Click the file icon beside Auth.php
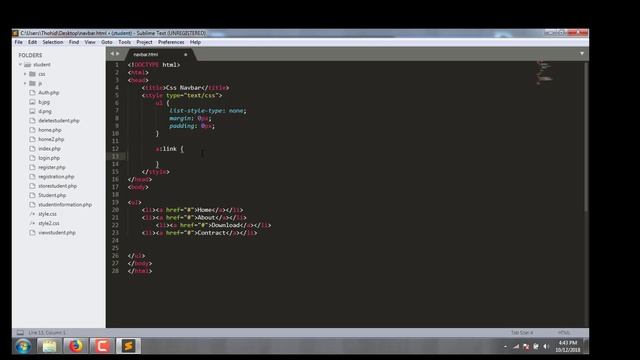 (32, 93)
